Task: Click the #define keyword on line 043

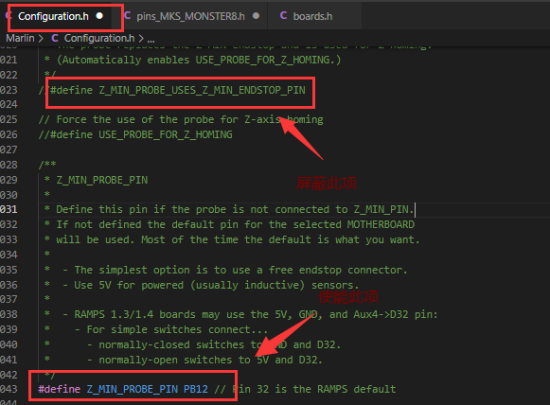Action: pyautogui.click(x=59, y=389)
